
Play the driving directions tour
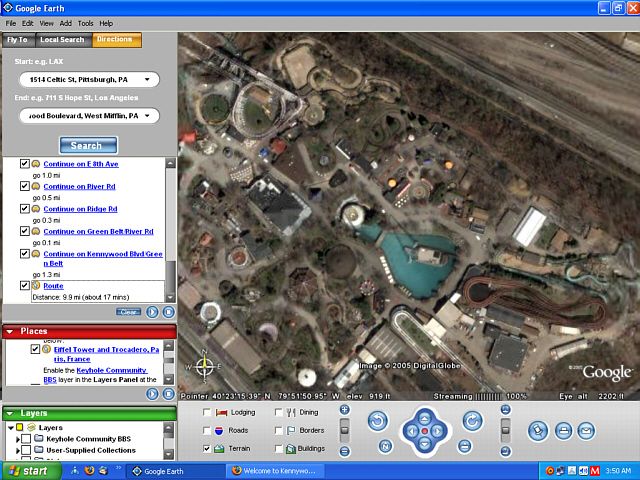(x=152, y=312)
